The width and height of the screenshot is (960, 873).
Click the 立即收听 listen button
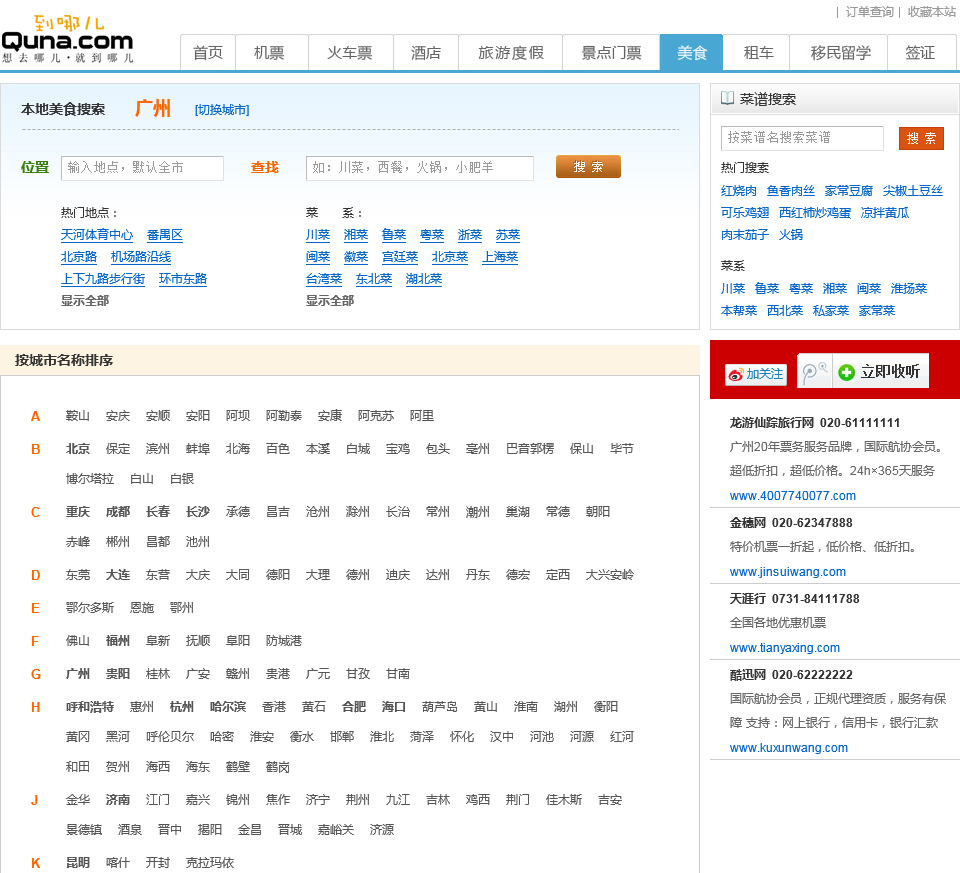(x=880, y=371)
